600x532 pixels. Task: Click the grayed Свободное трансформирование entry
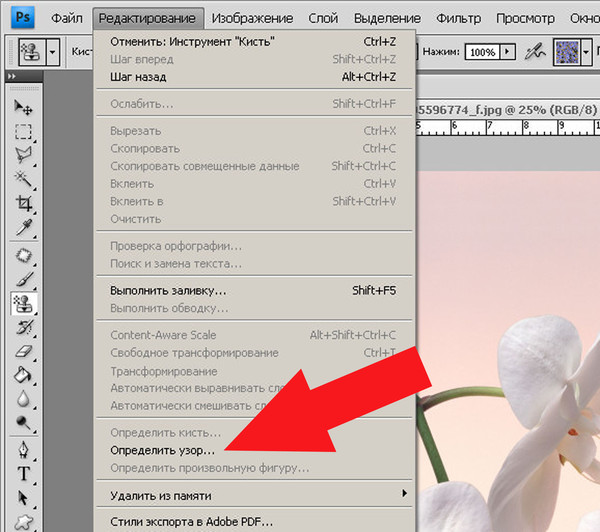pos(254,353)
